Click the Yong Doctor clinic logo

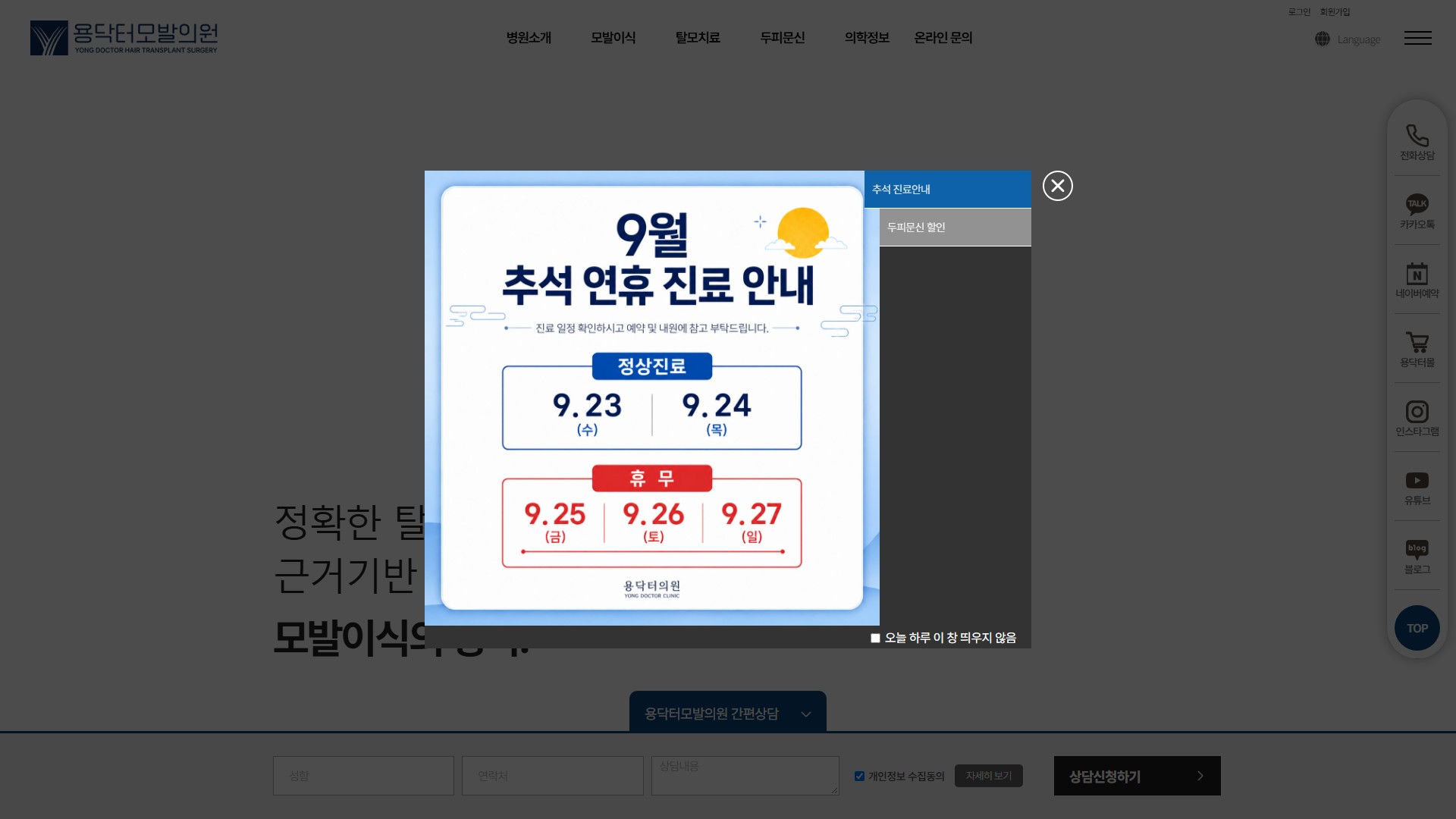pyautogui.click(x=124, y=38)
